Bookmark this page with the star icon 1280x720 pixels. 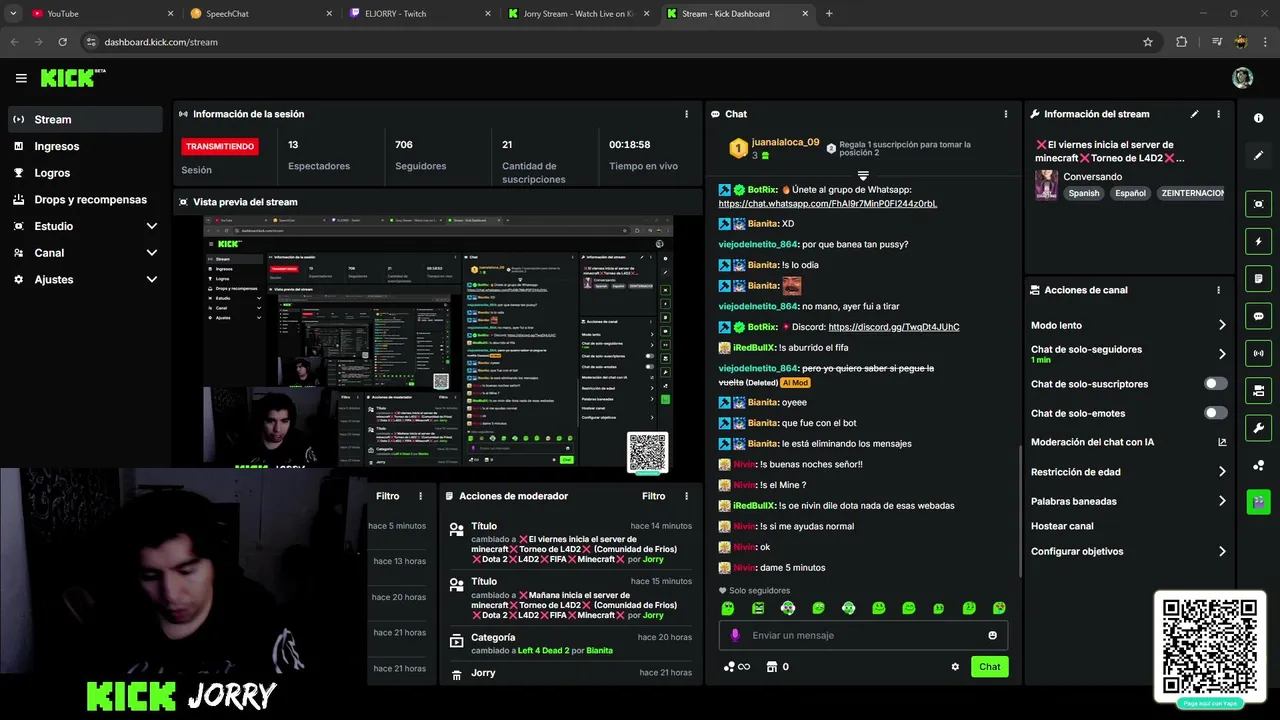1148,42
